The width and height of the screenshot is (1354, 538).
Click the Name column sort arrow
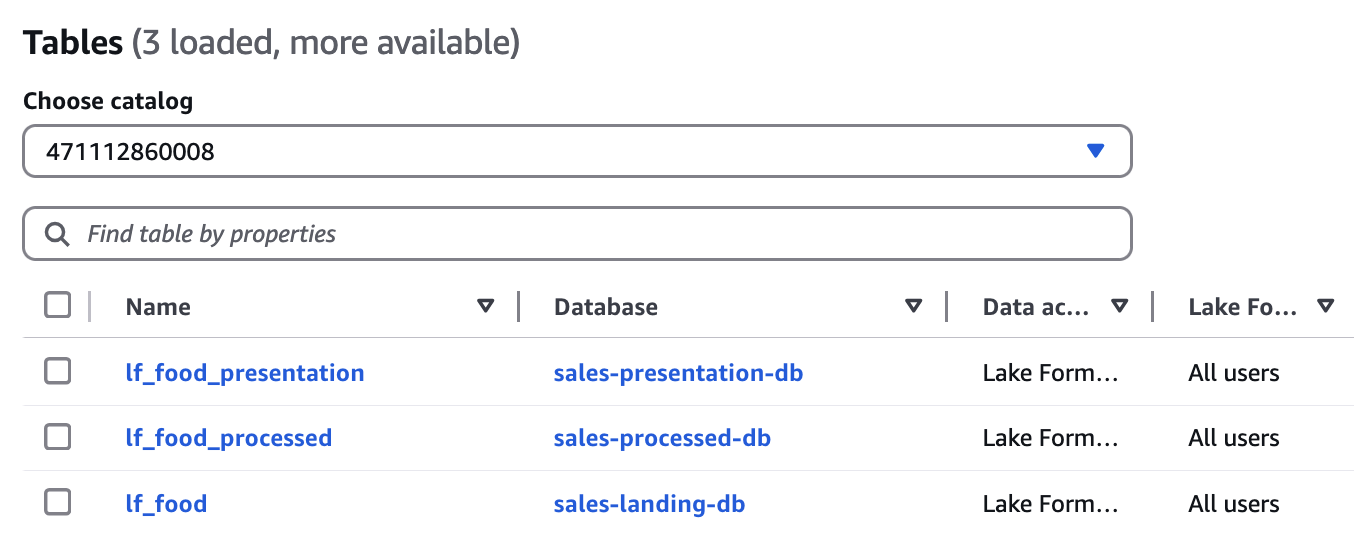point(486,306)
